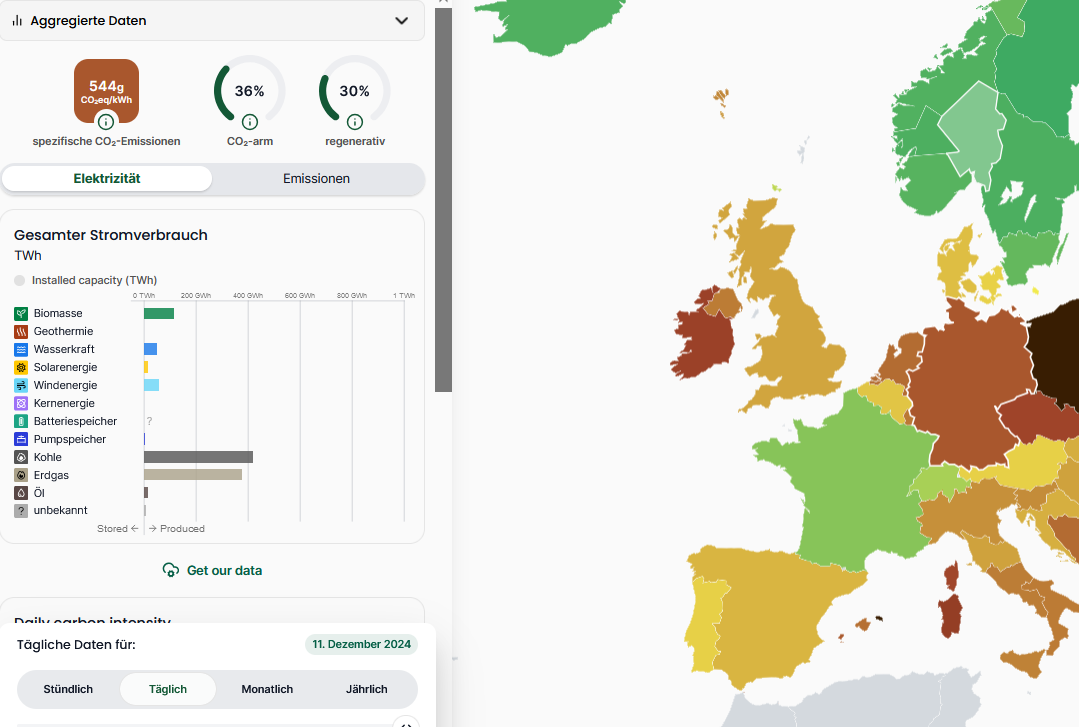Screen dimensions: 1079x727
Task: Select Täglich time resolution
Action: pyautogui.click(x=168, y=689)
